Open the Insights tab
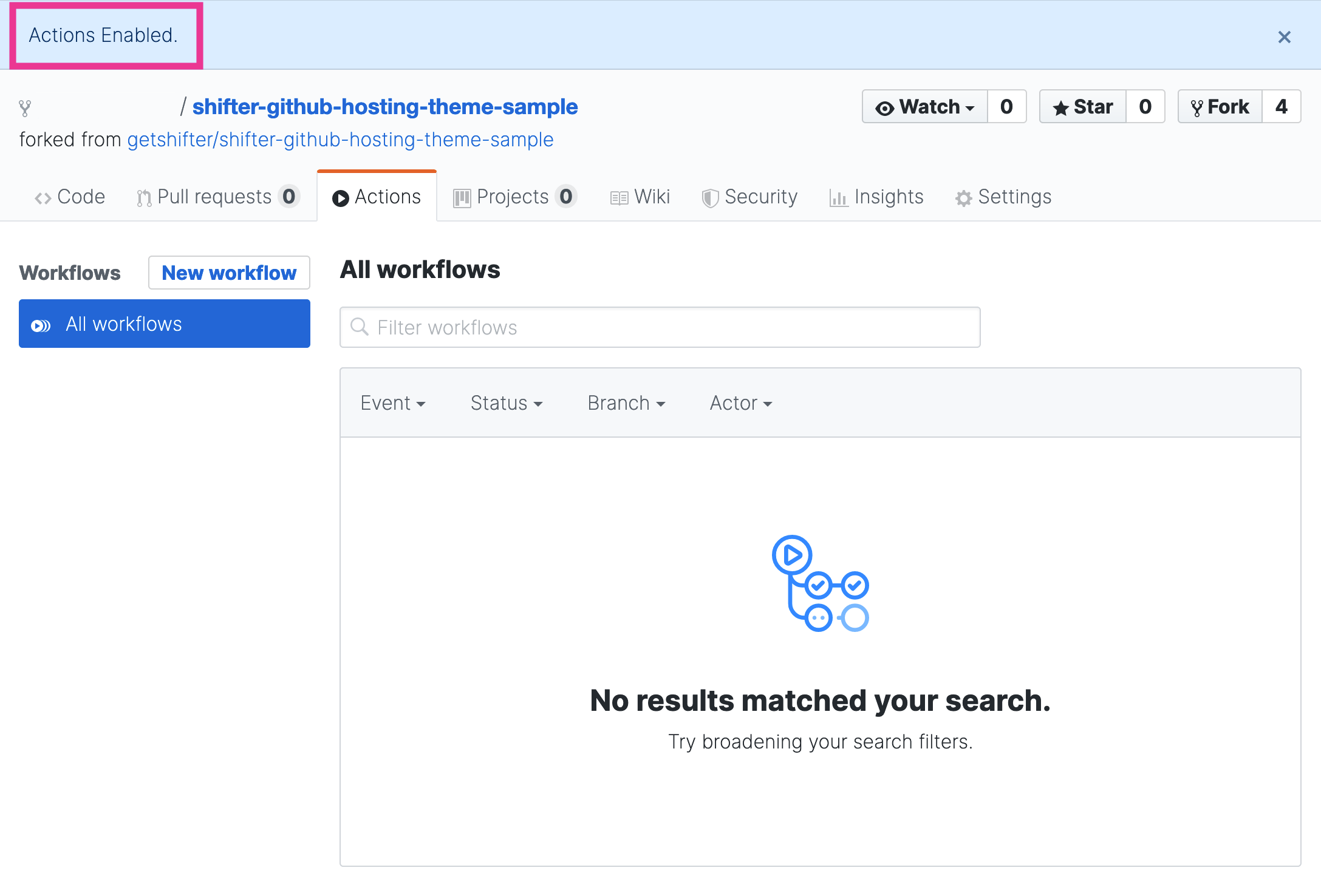Screen dimensions: 1321x896 pyautogui.click(x=876, y=197)
